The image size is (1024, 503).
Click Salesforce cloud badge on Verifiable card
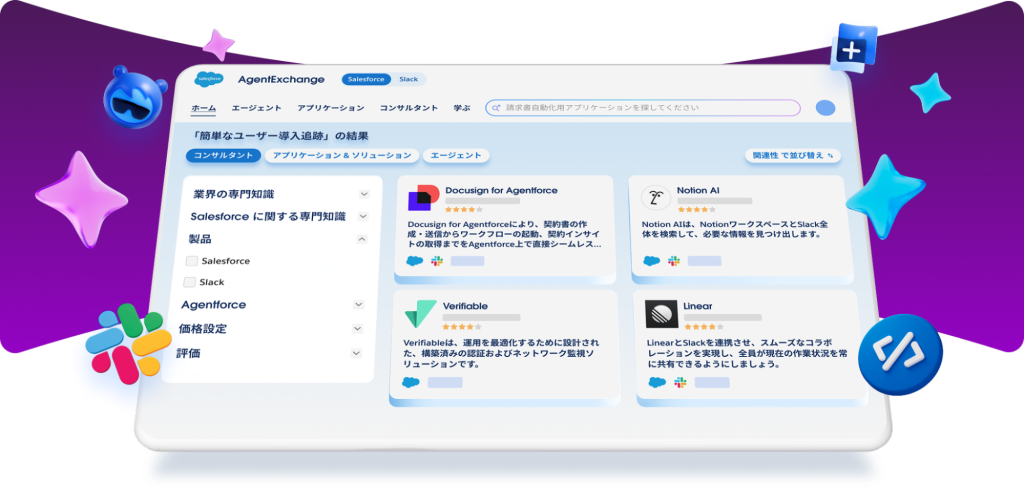point(411,383)
